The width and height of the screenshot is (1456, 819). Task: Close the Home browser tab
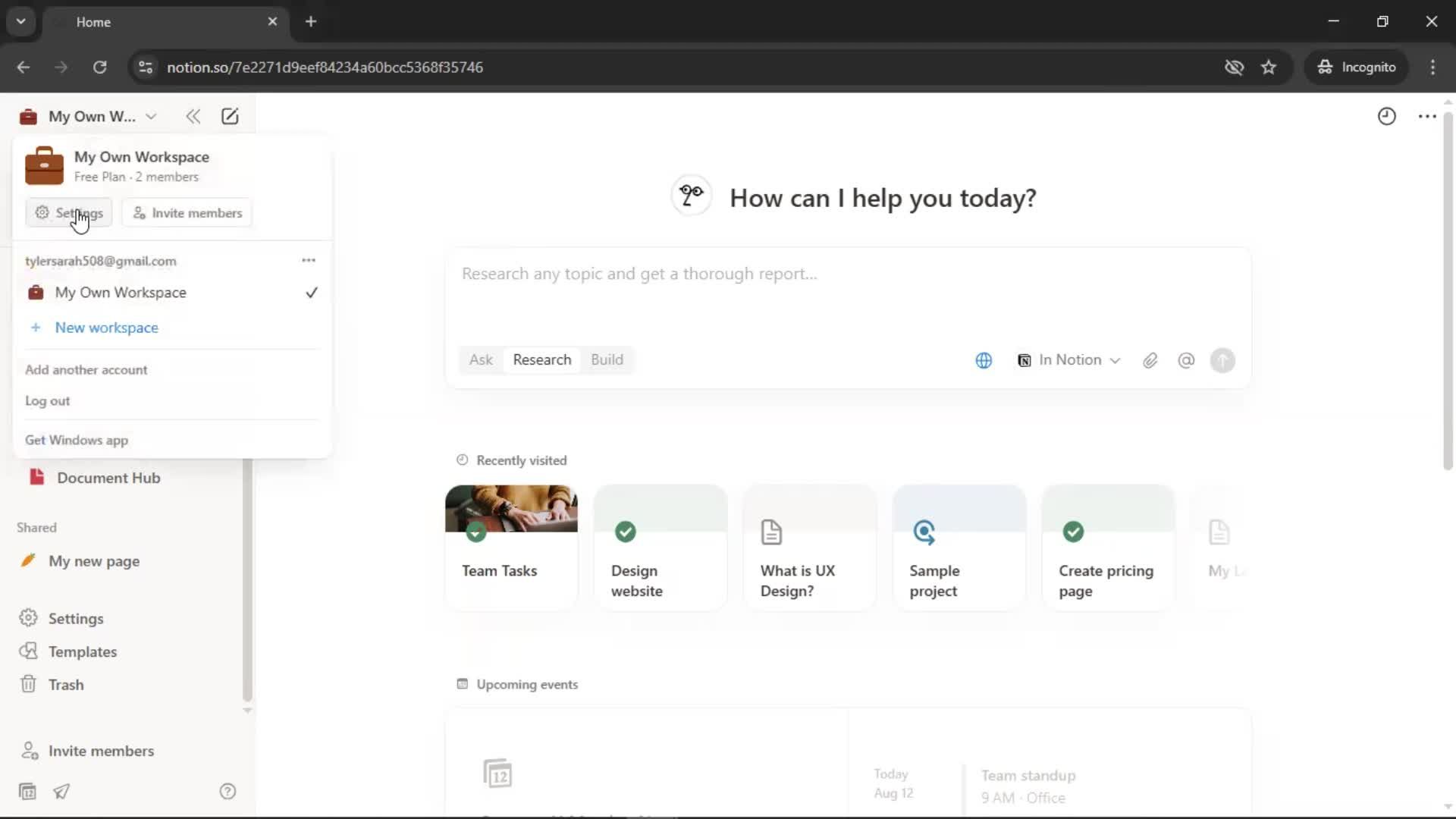(272, 21)
